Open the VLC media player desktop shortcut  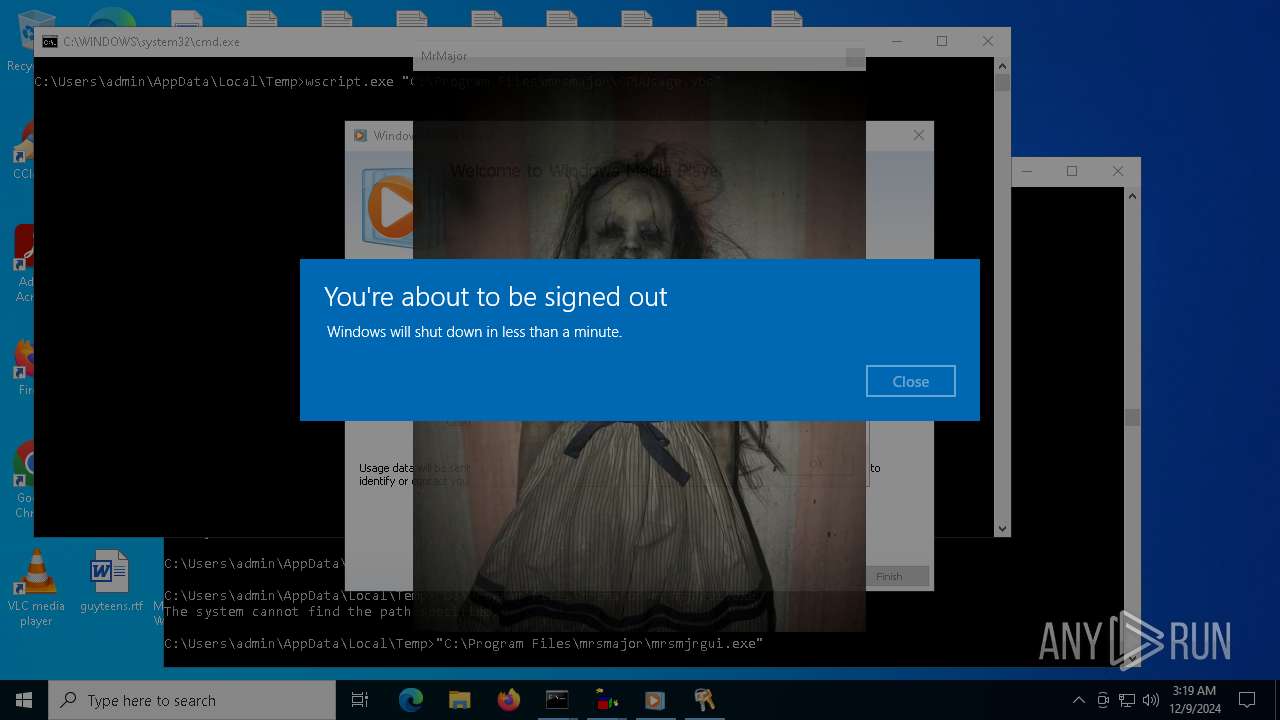36,588
